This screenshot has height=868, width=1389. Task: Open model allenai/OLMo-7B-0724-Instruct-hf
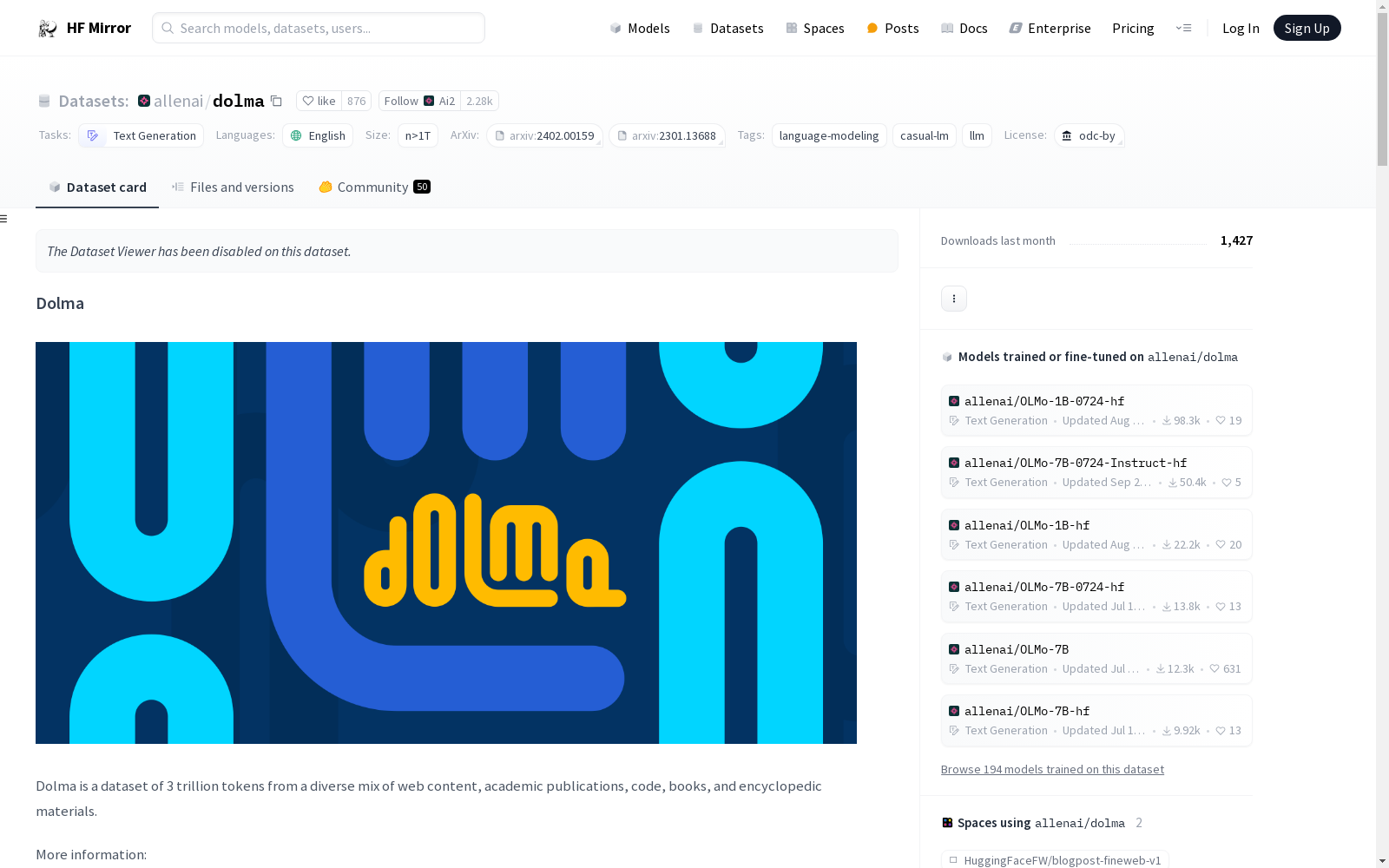[1096, 472]
